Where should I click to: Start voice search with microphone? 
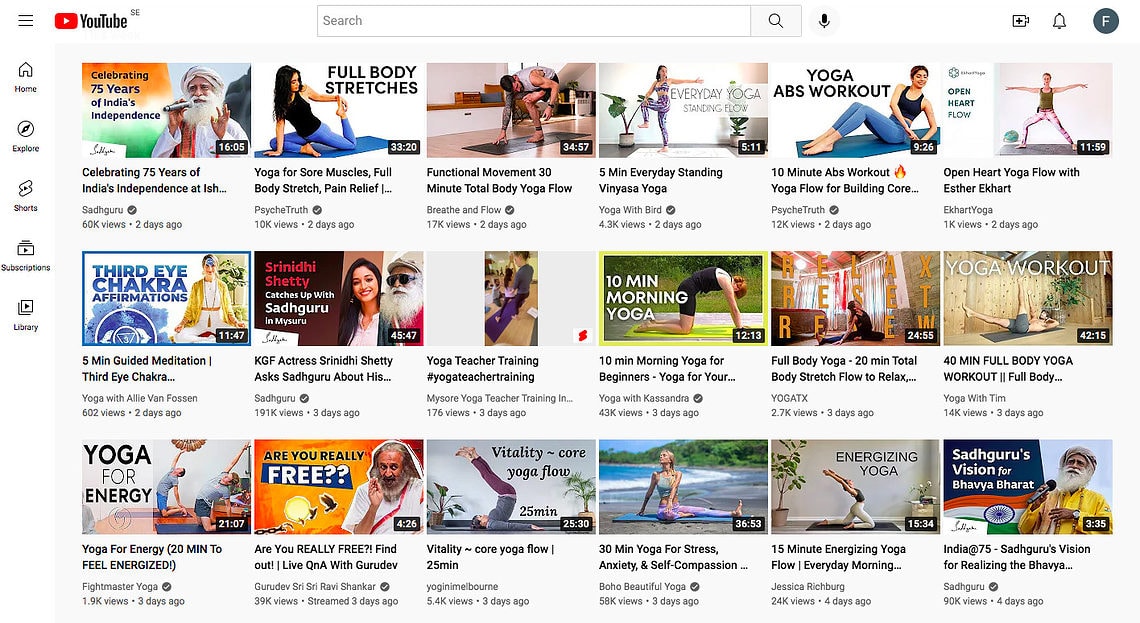click(824, 21)
